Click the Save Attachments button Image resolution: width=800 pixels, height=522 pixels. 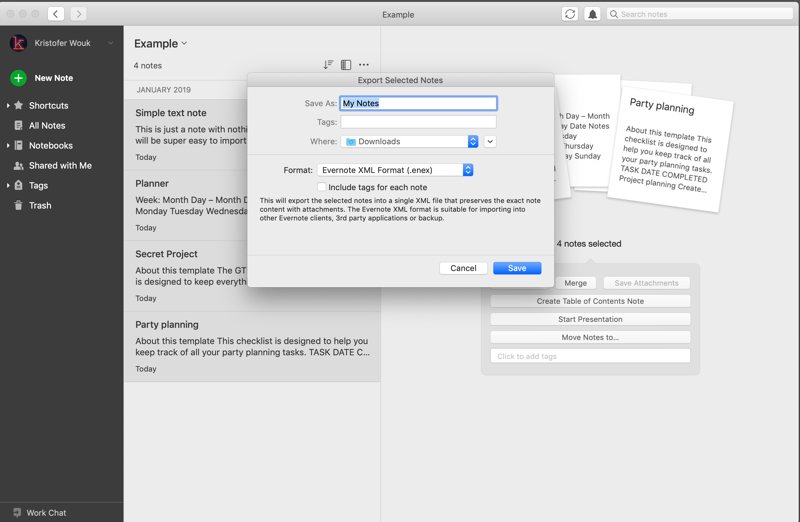point(646,283)
